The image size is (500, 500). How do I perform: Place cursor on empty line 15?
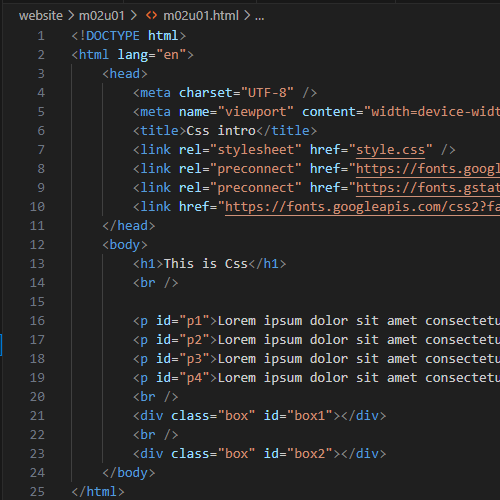[267, 302]
